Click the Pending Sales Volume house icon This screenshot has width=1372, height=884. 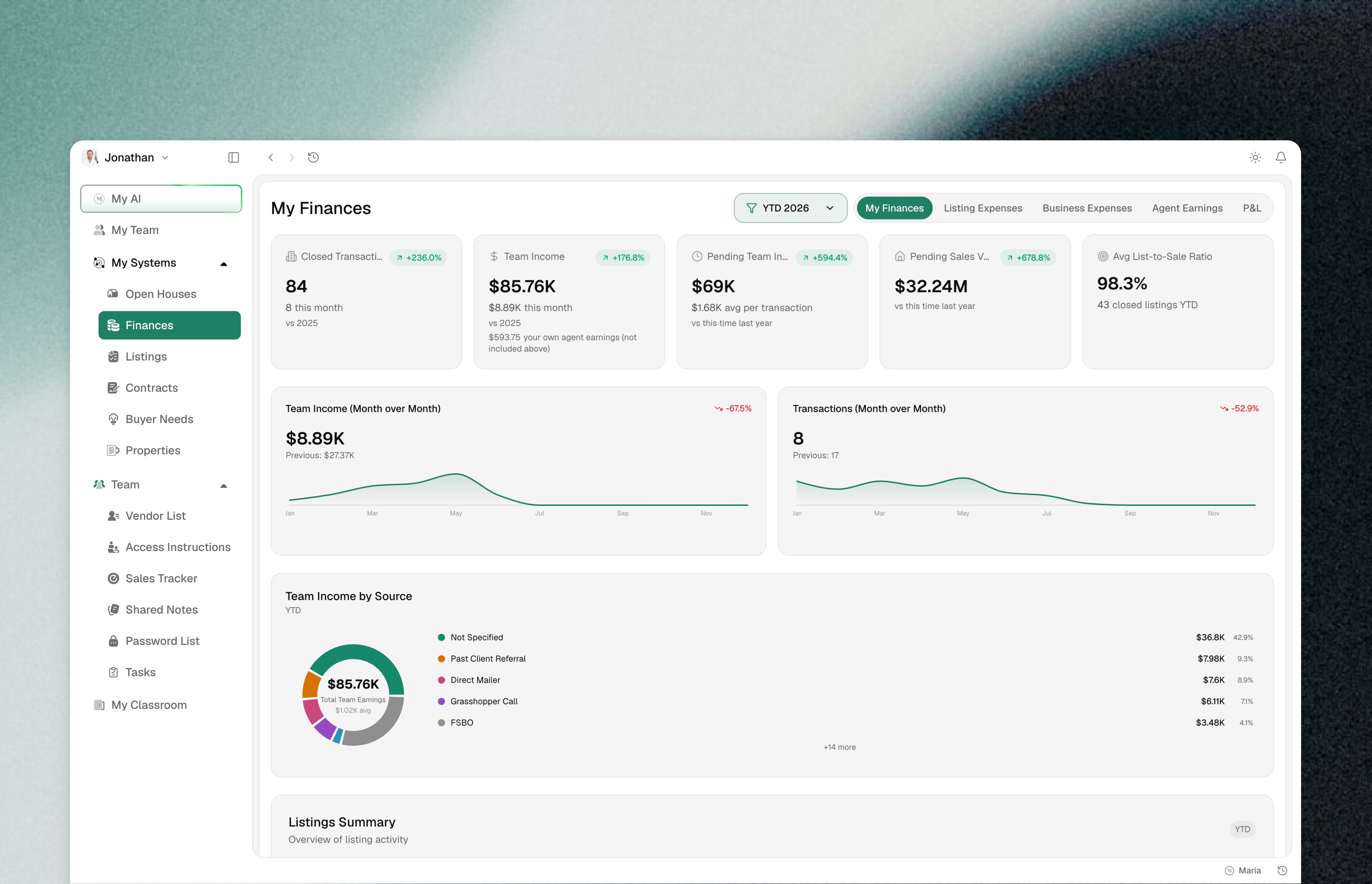point(899,256)
